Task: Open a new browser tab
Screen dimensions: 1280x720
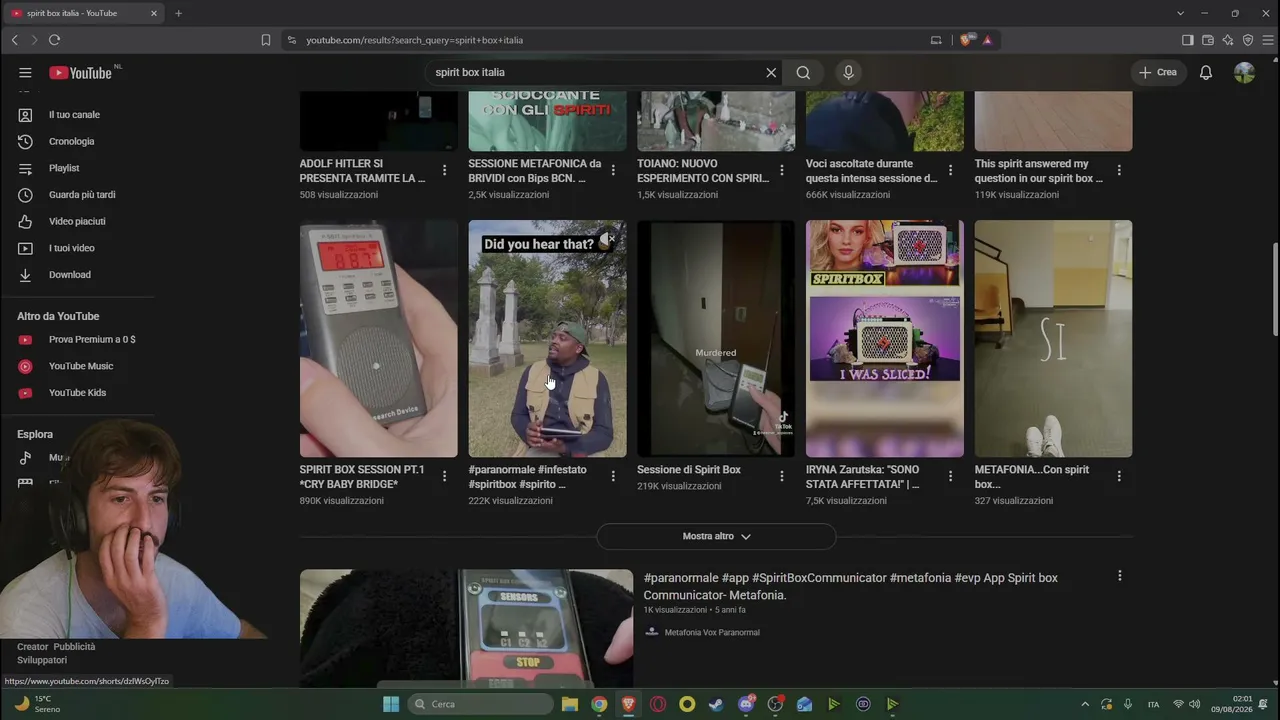Action: (178, 13)
